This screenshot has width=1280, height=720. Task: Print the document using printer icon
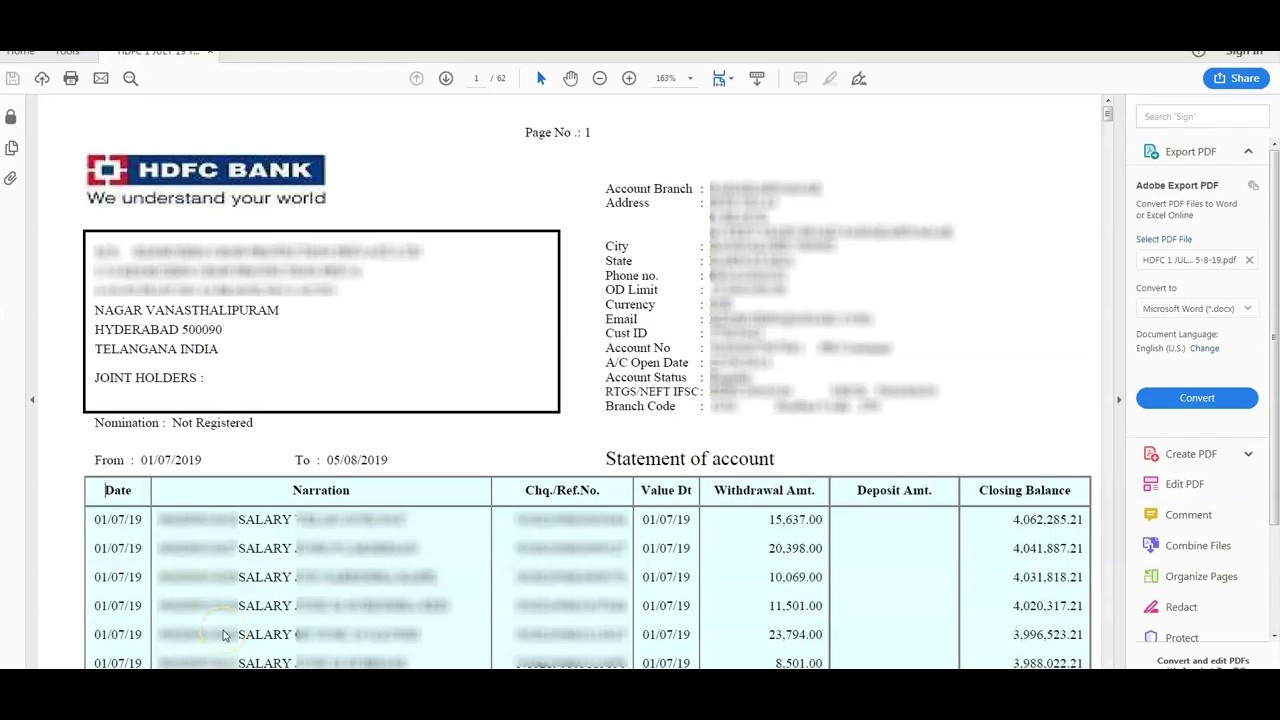coord(71,78)
